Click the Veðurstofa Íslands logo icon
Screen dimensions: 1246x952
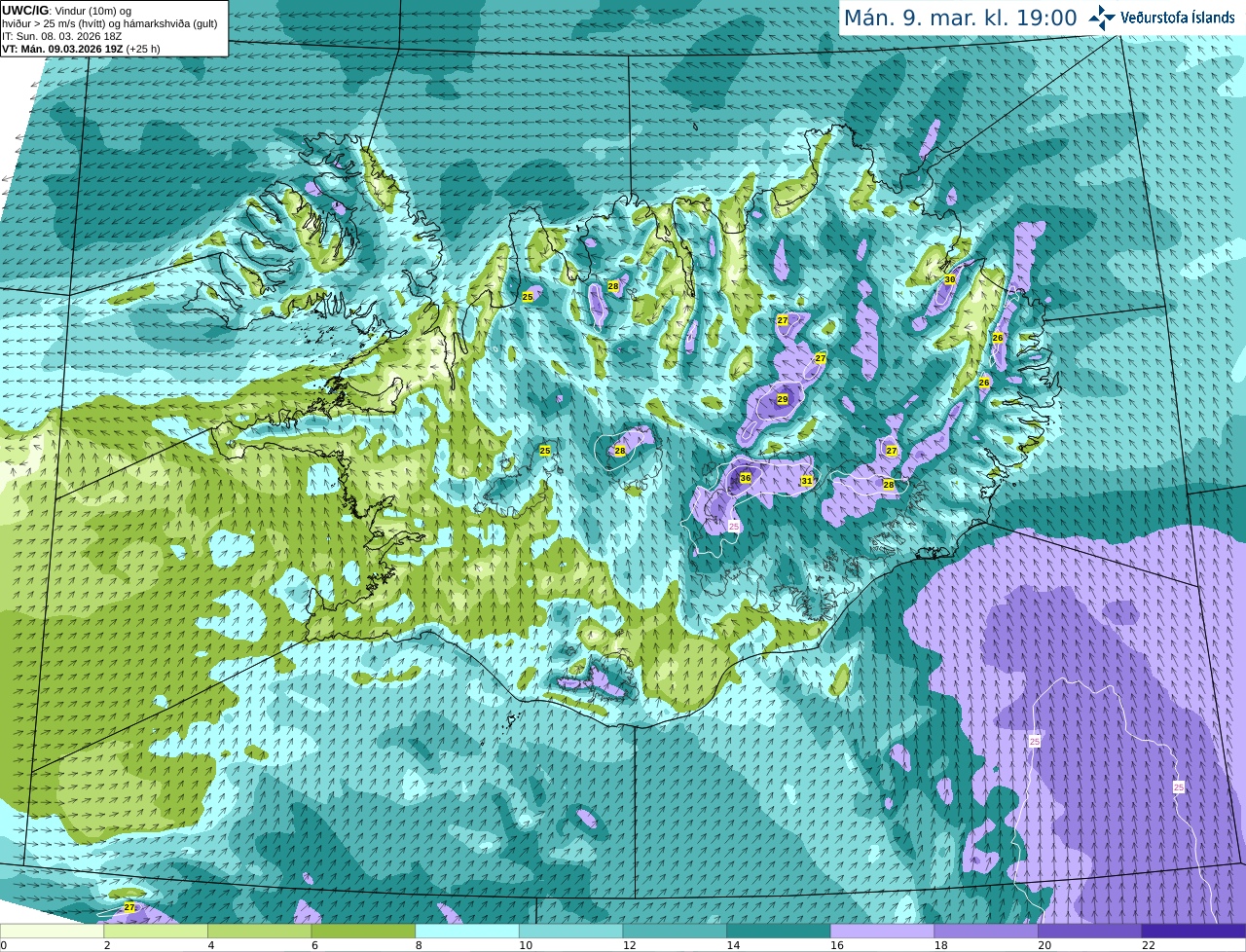(x=1101, y=17)
